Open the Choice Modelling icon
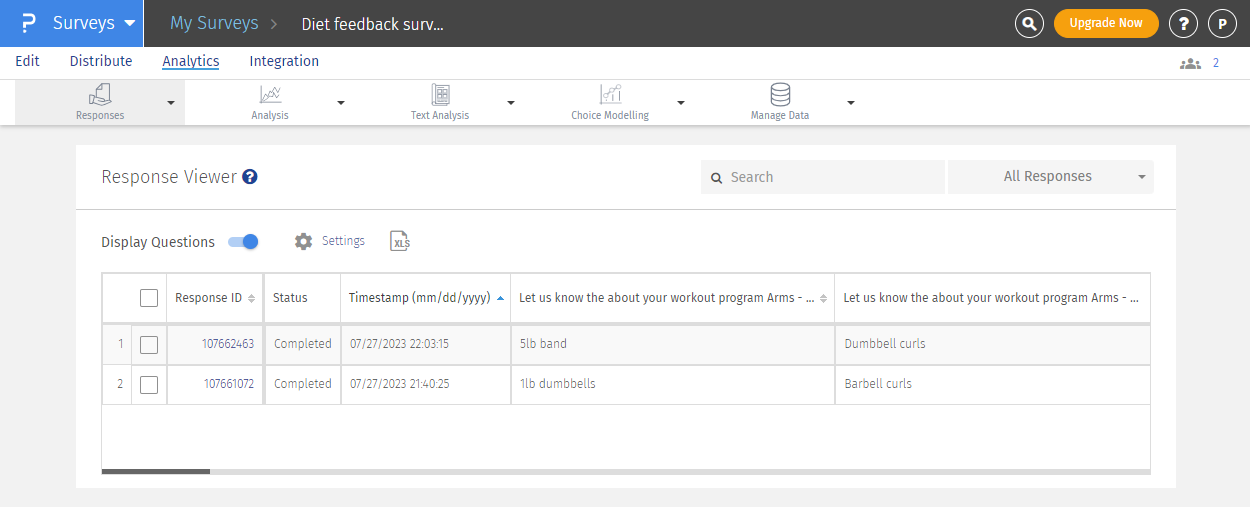The height and width of the screenshot is (507, 1250). [x=610, y=95]
